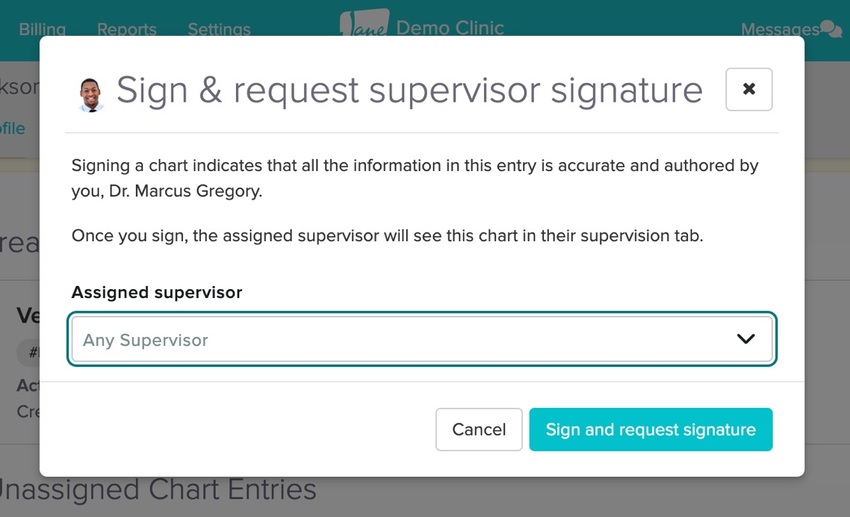Open the Settings menu item
Viewport: 850px width, 517px height.
(219, 29)
